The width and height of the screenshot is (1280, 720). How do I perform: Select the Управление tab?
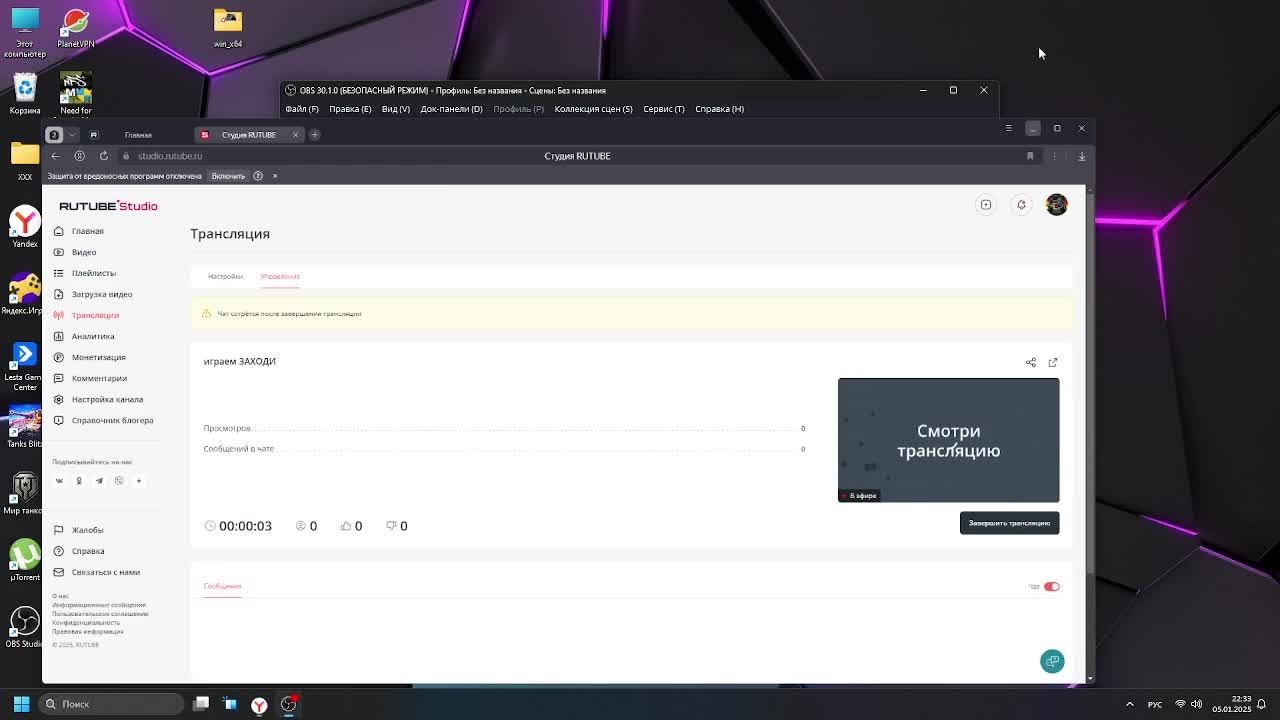[x=280, y=276]
